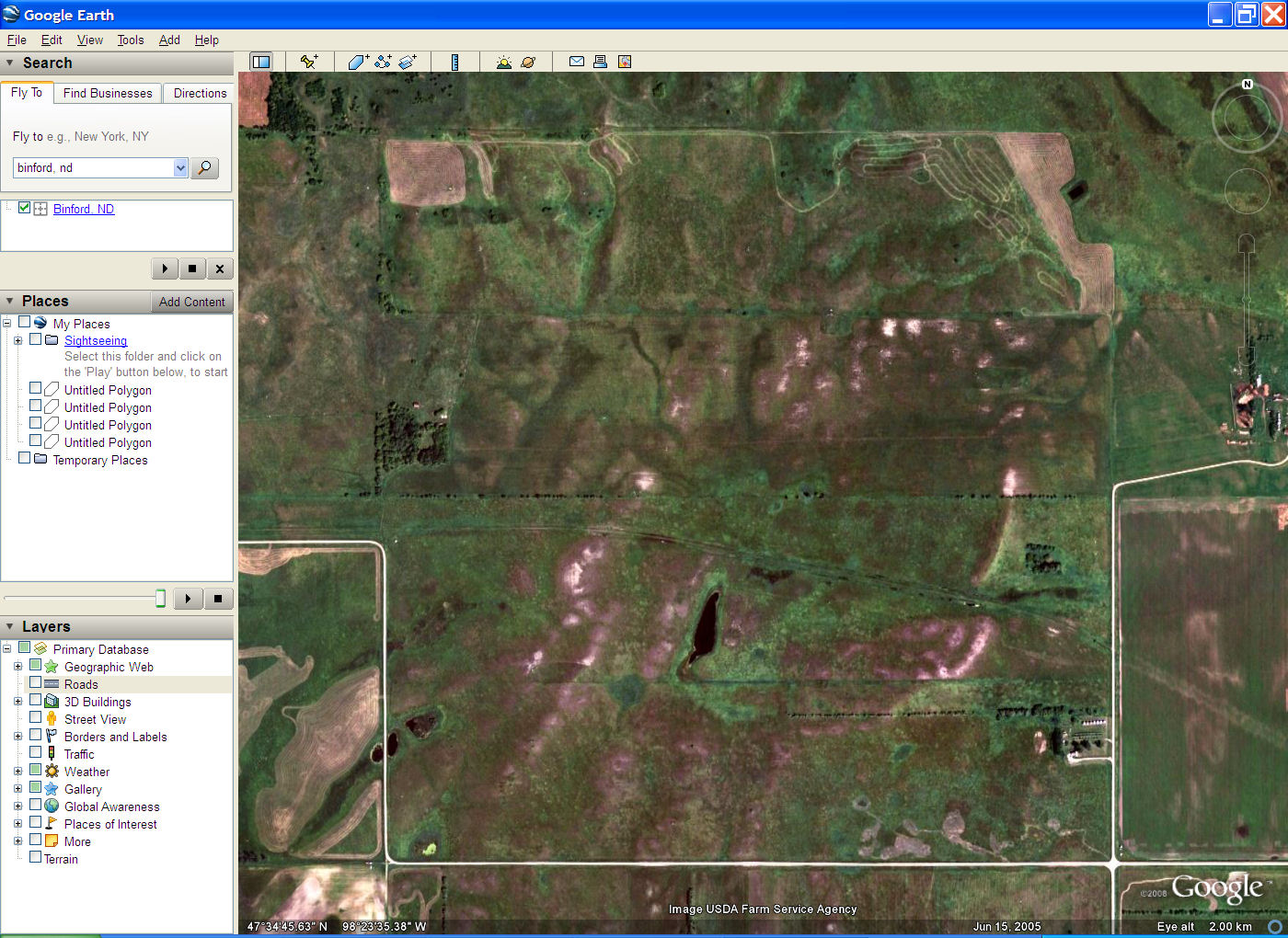Switch to Sky view with the planet icon
This screenshot has width=1288, height=938.
(528, 62)
